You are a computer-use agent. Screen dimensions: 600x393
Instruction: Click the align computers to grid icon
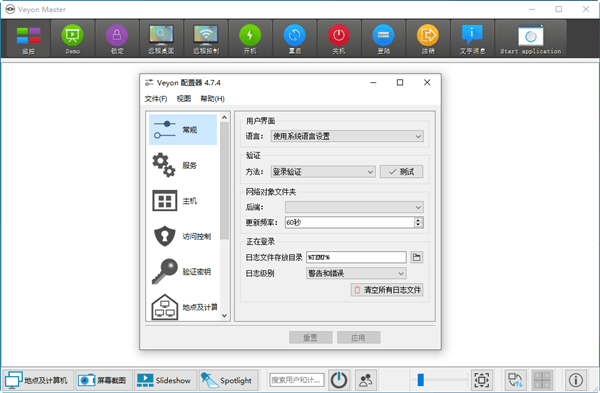(x=542, y=380)
